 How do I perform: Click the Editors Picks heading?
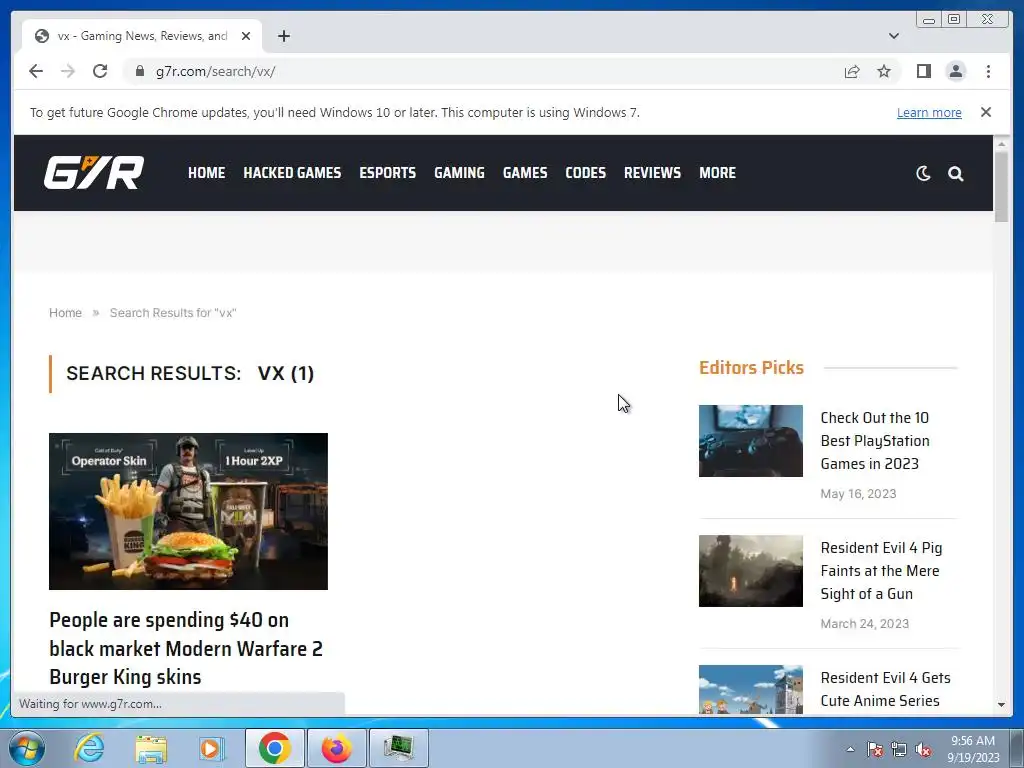tap(751, 368)
